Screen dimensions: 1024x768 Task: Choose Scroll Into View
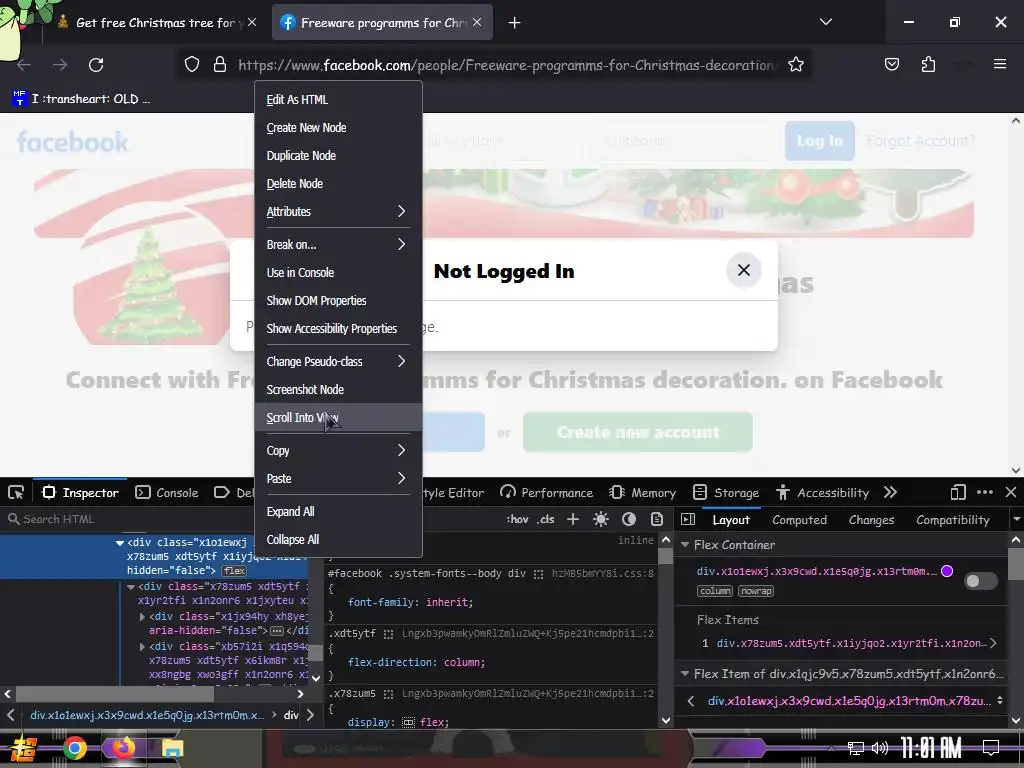tap(338, 417)
